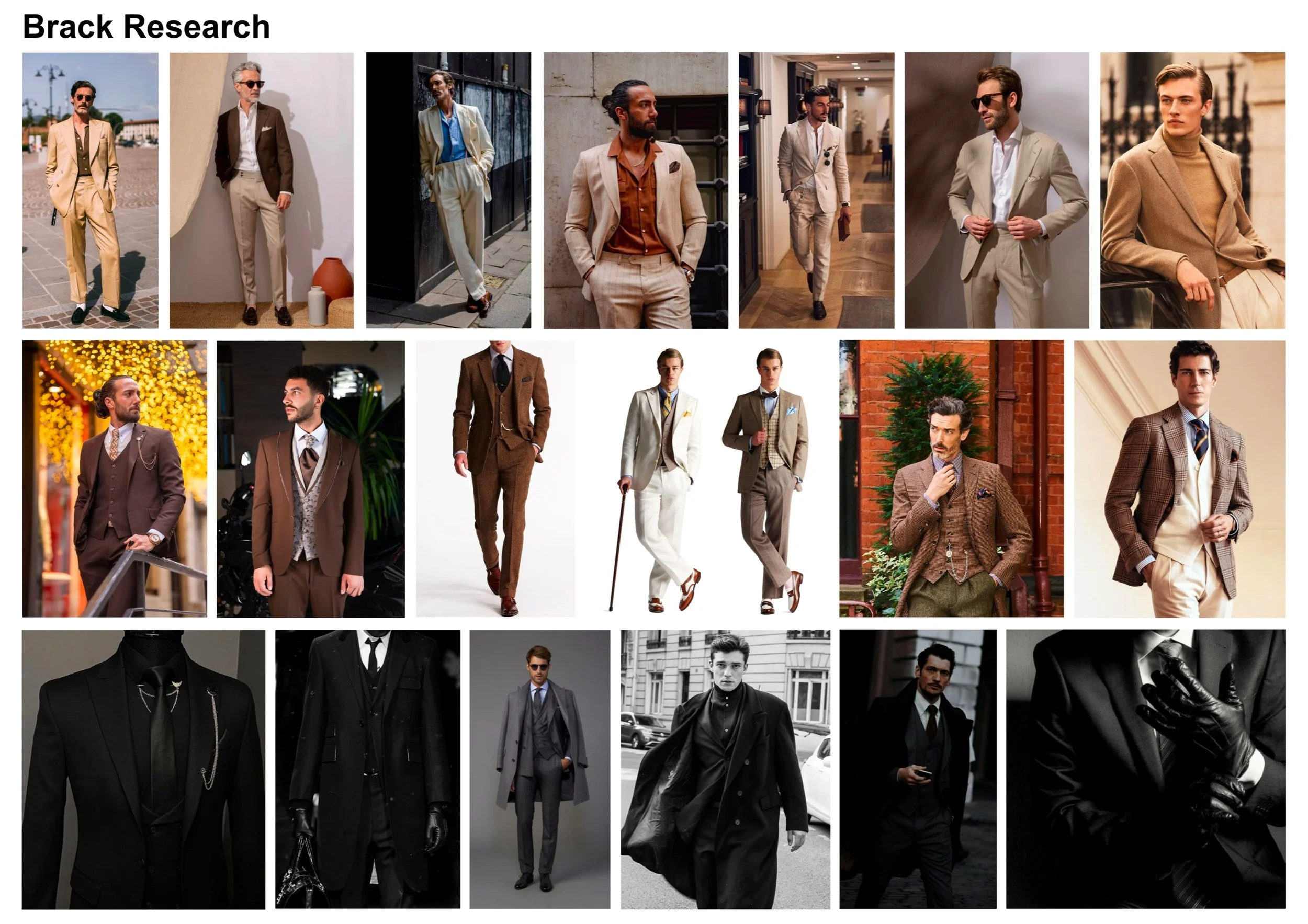This screenshot has width=1308, height=924.
Task: Open the black overcoat with gloves and bag photo
Action: (x=367, y=769)
